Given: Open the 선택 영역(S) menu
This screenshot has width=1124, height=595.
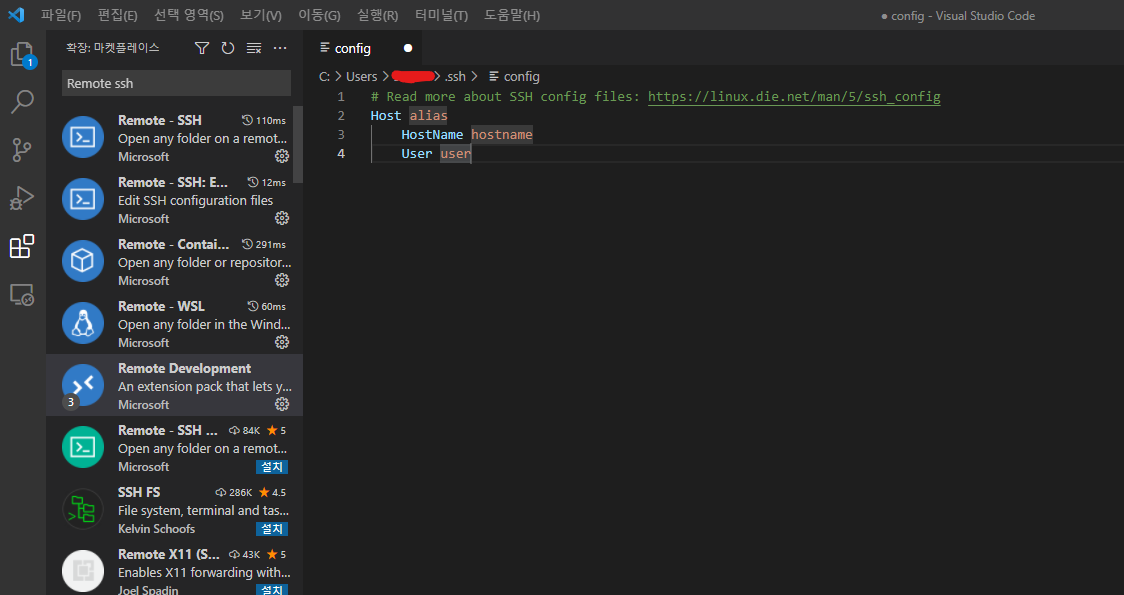Looking at the screenshot, I should coord(189,15).
